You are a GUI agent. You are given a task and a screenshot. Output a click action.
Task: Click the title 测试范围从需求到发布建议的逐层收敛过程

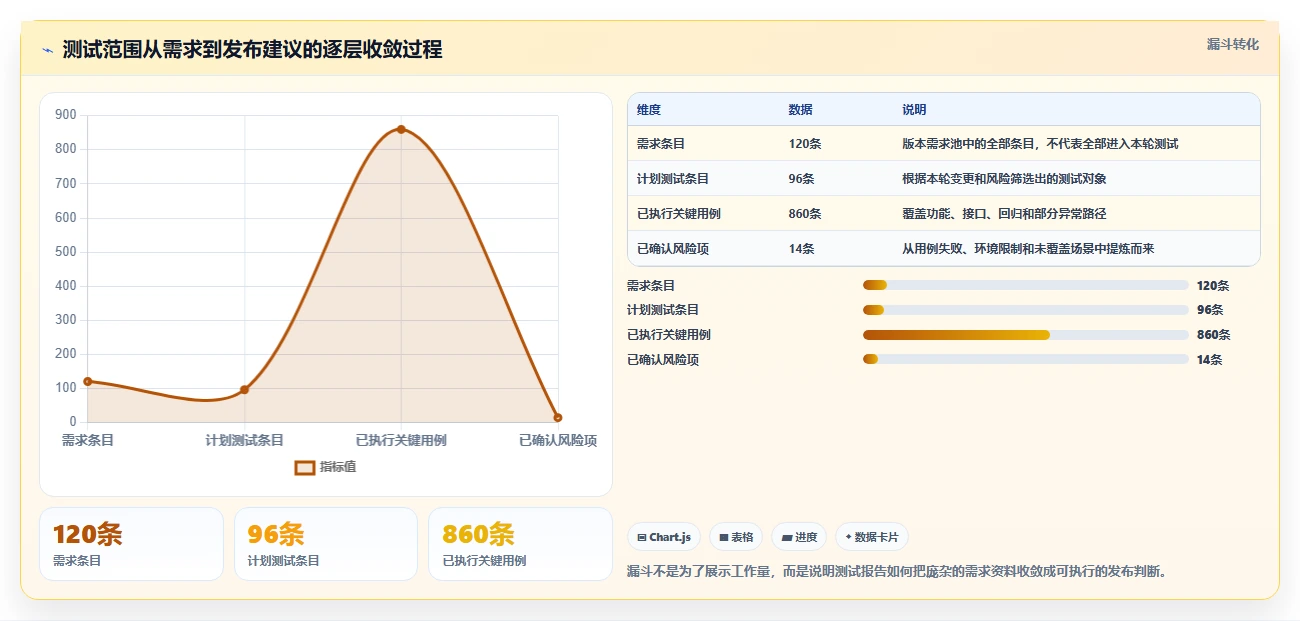click(x=252, y=50)
